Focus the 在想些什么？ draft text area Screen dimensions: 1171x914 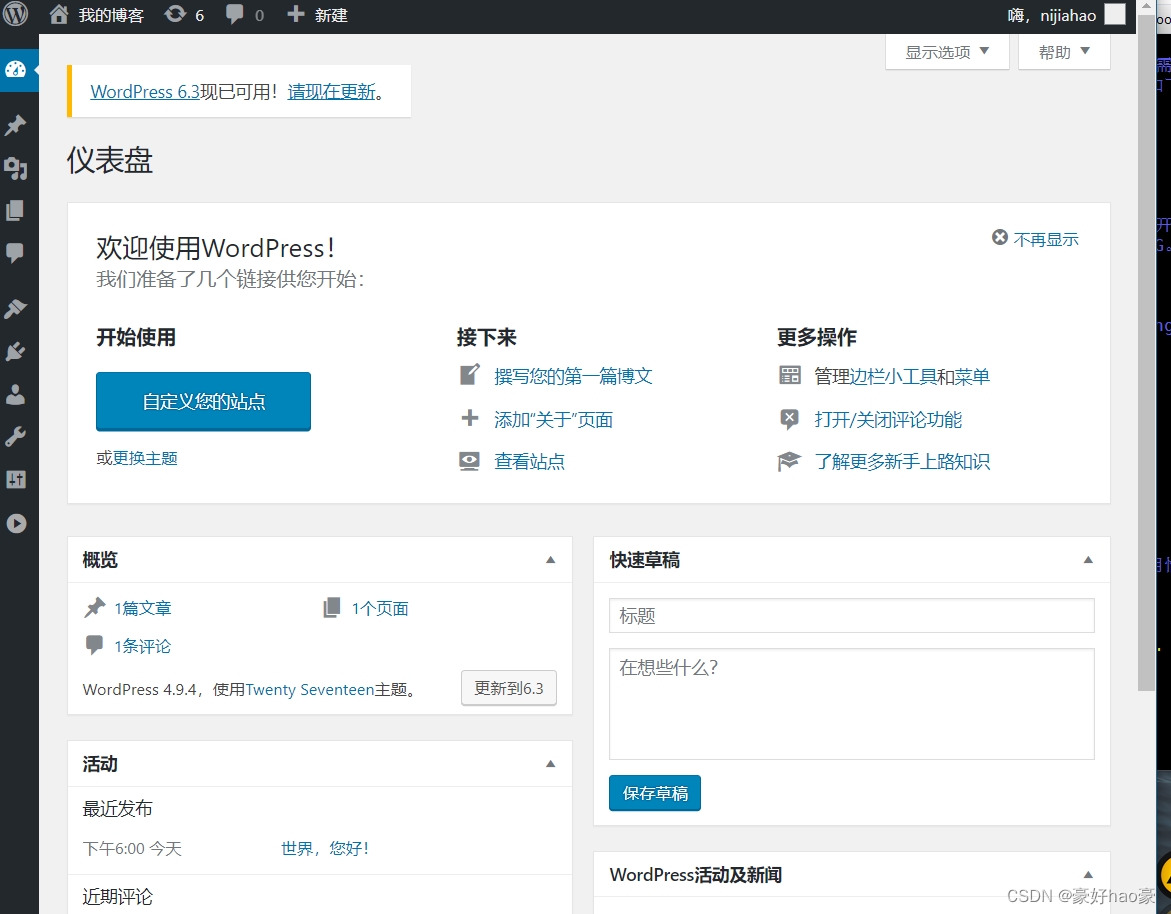coord(851,703)
